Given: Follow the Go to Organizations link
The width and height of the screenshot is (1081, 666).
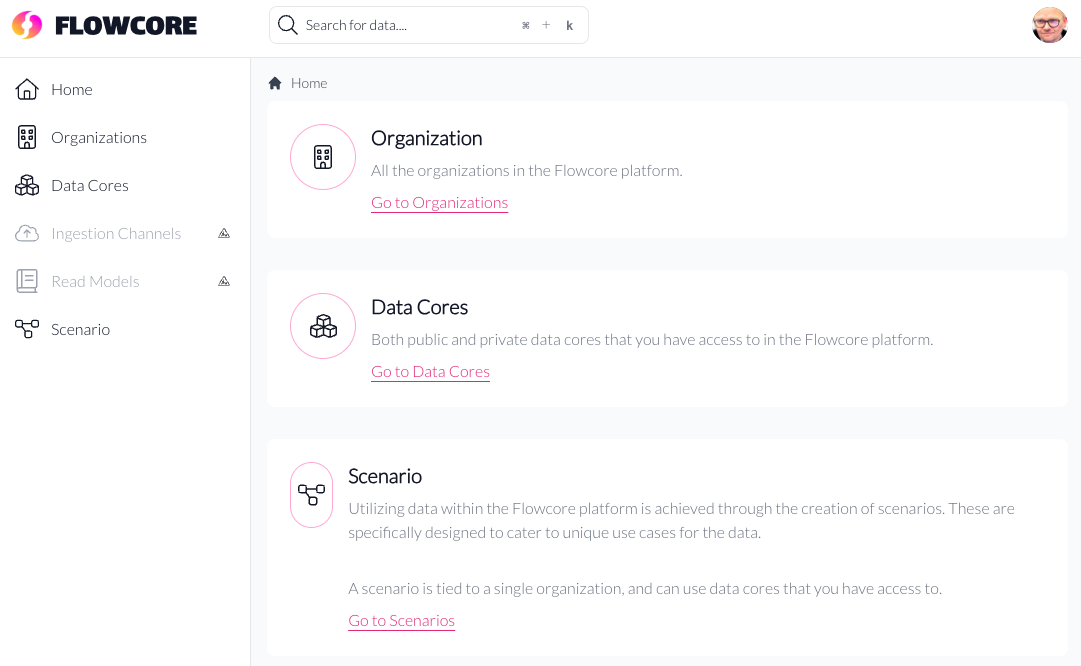Looking at the screenshot, I should tap(439, 202).
